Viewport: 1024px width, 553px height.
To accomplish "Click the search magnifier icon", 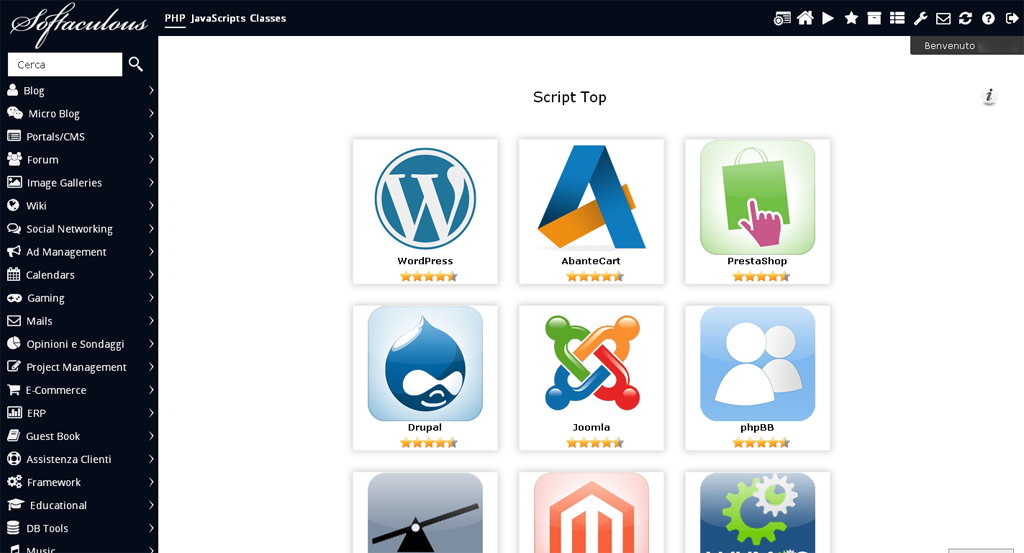I will tap(136, 64).
